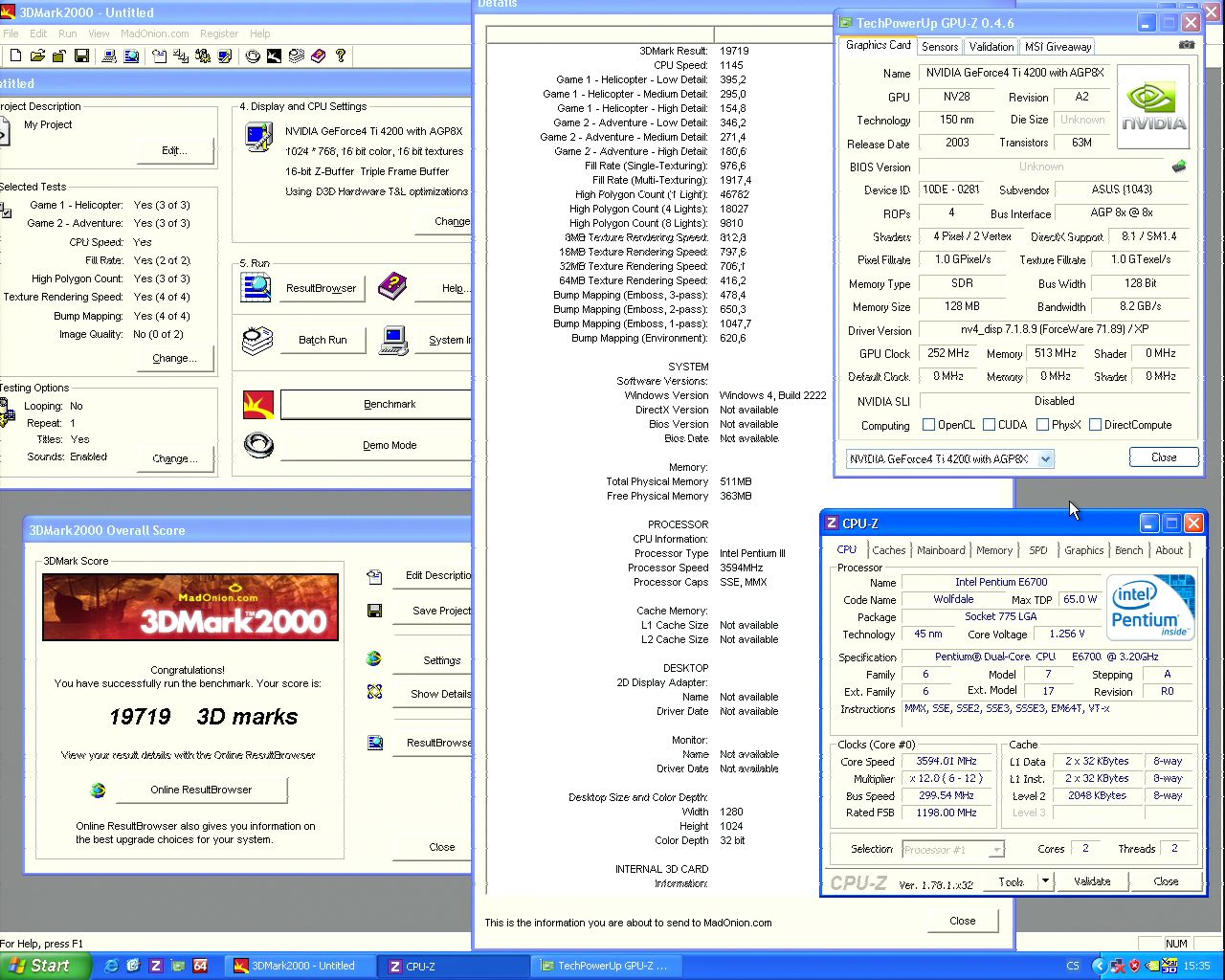This screenshot has width=1225, height=980.
Task: Click the 3DMark2000 MadOnion banner image
Action: [x=190, y=607]
